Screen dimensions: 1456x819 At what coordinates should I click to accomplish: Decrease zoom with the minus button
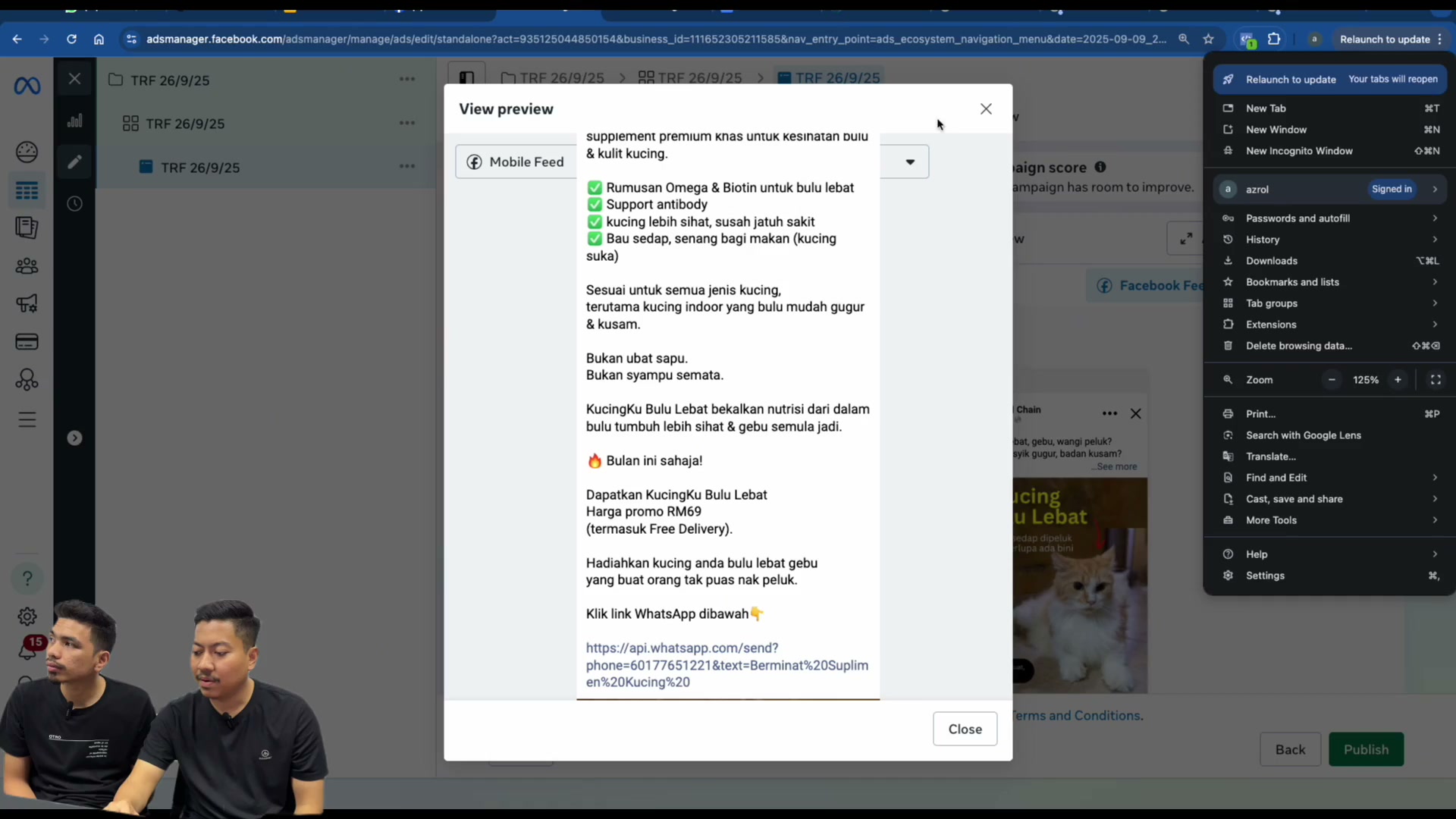point(1332,380)
